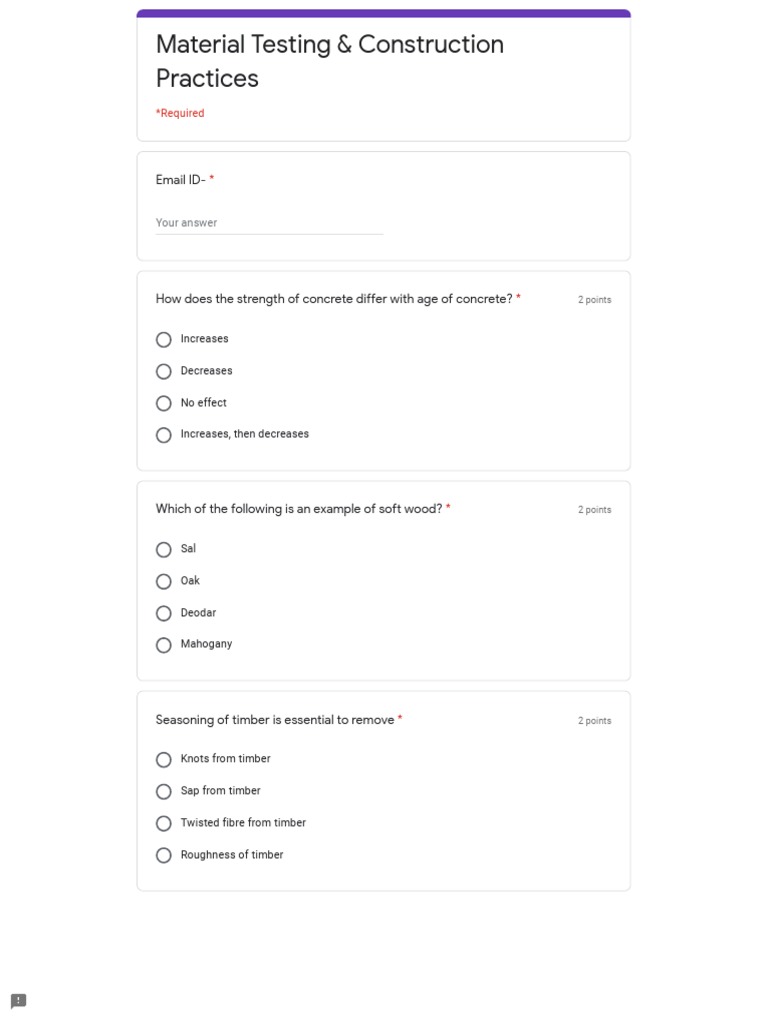Screen dimensions: 768x1024
Task: Click the soft wood question text
Action: click(x=299, y=509)
